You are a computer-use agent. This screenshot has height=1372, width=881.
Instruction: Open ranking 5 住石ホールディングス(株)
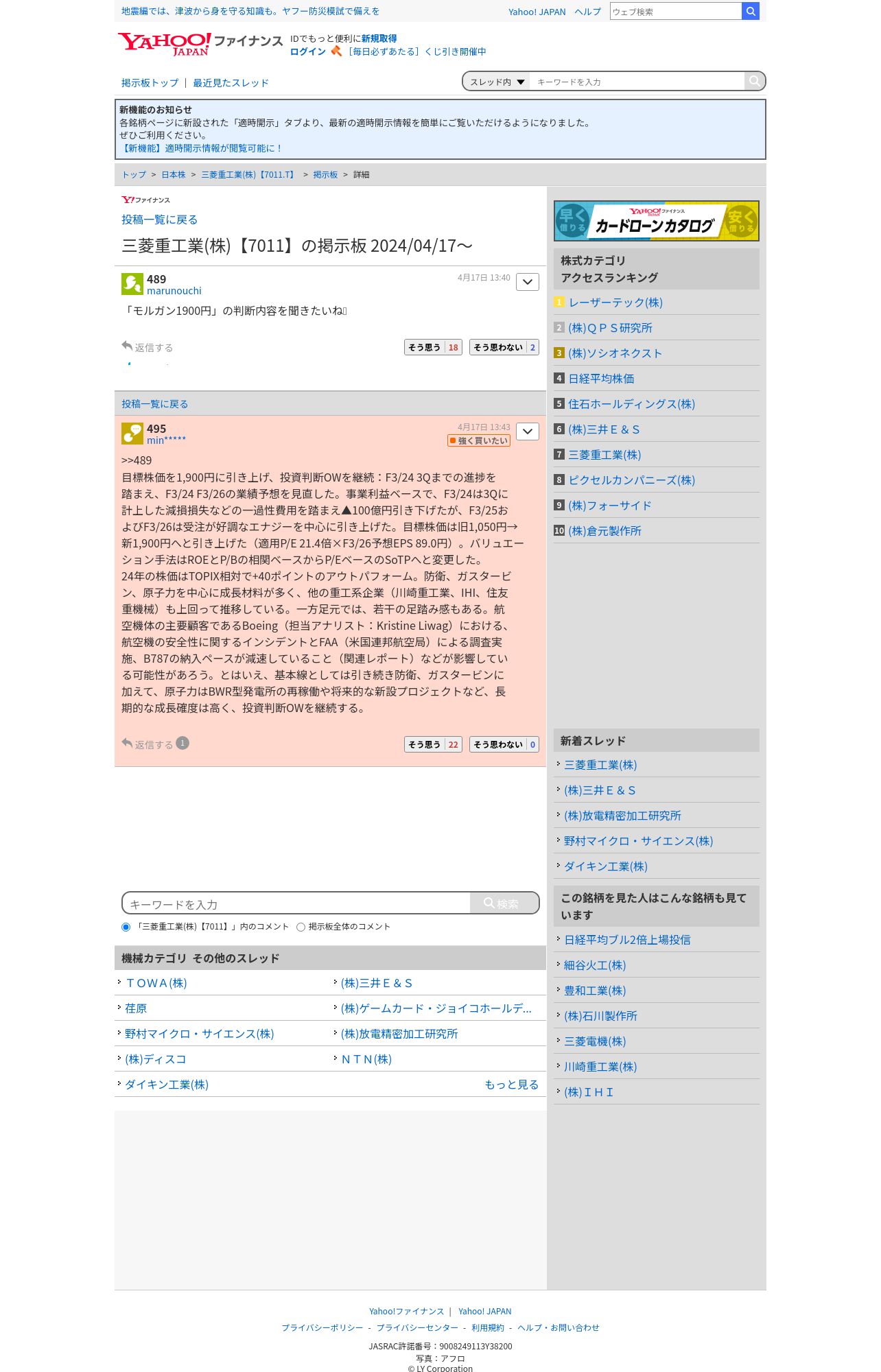(631, 404)
